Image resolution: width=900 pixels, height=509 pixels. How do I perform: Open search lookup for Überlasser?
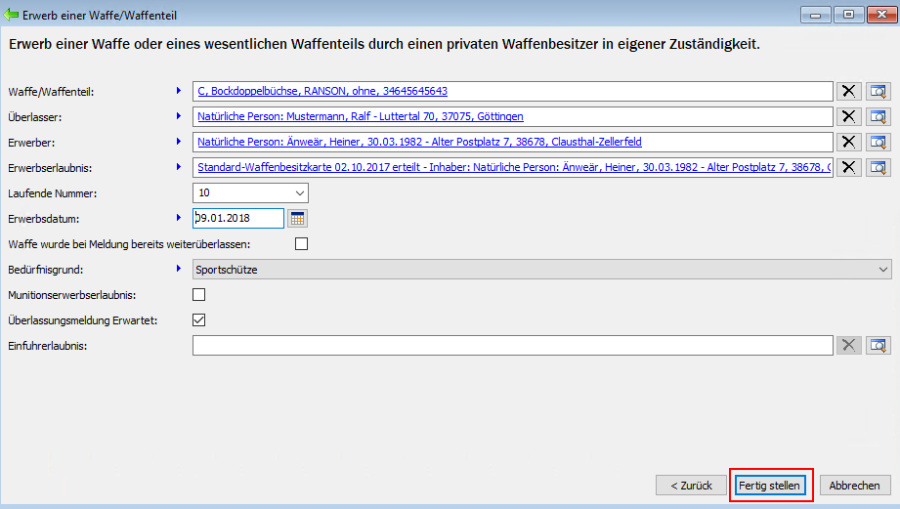pos(878,116)
